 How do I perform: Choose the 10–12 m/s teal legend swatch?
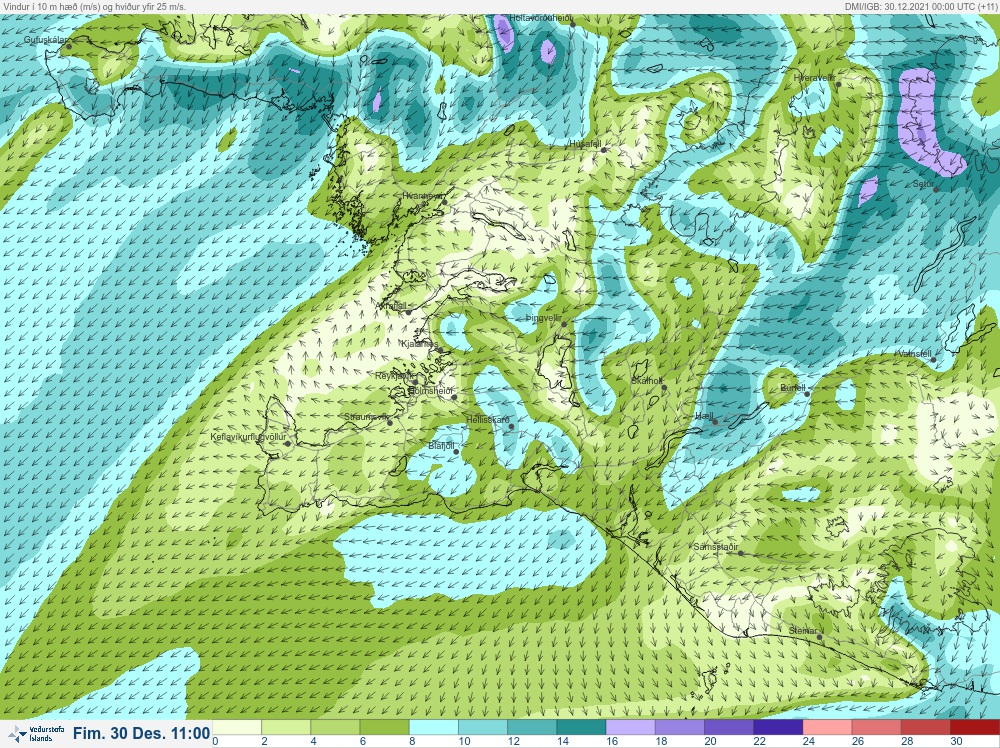(482, 728)
